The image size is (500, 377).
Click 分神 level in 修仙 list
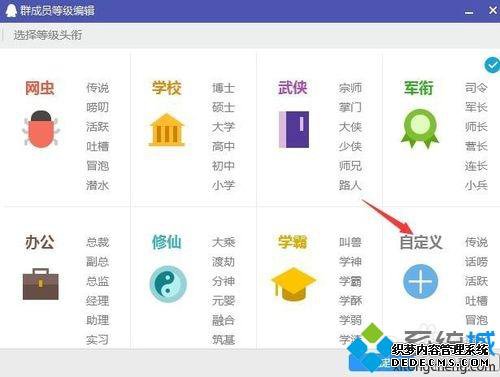pos(223,281)
